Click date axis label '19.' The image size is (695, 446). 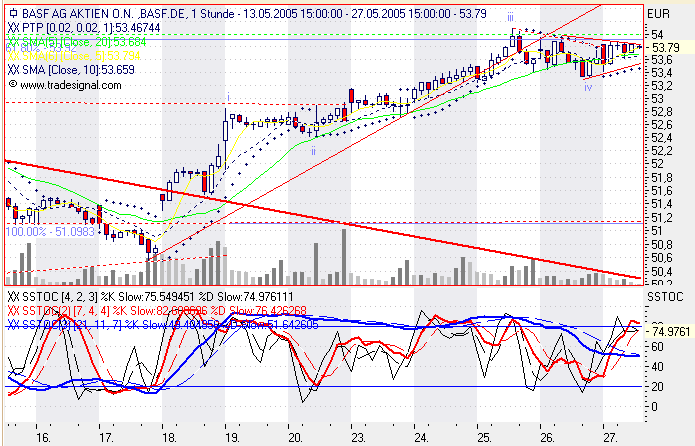(x=232, y=438)
